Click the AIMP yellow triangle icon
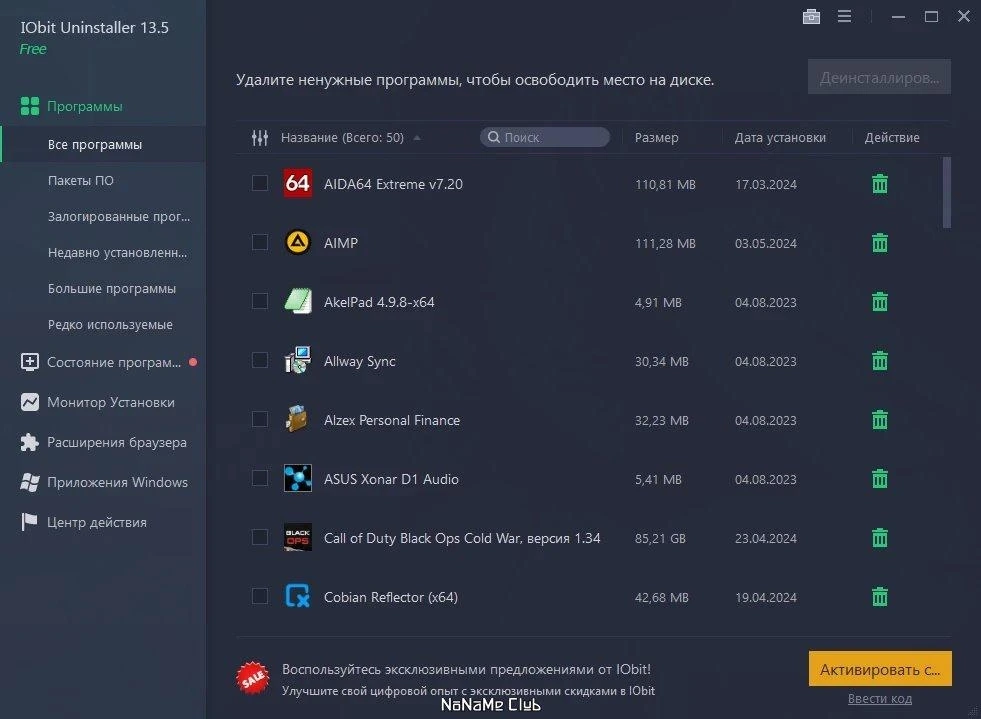 click(298, 242)
